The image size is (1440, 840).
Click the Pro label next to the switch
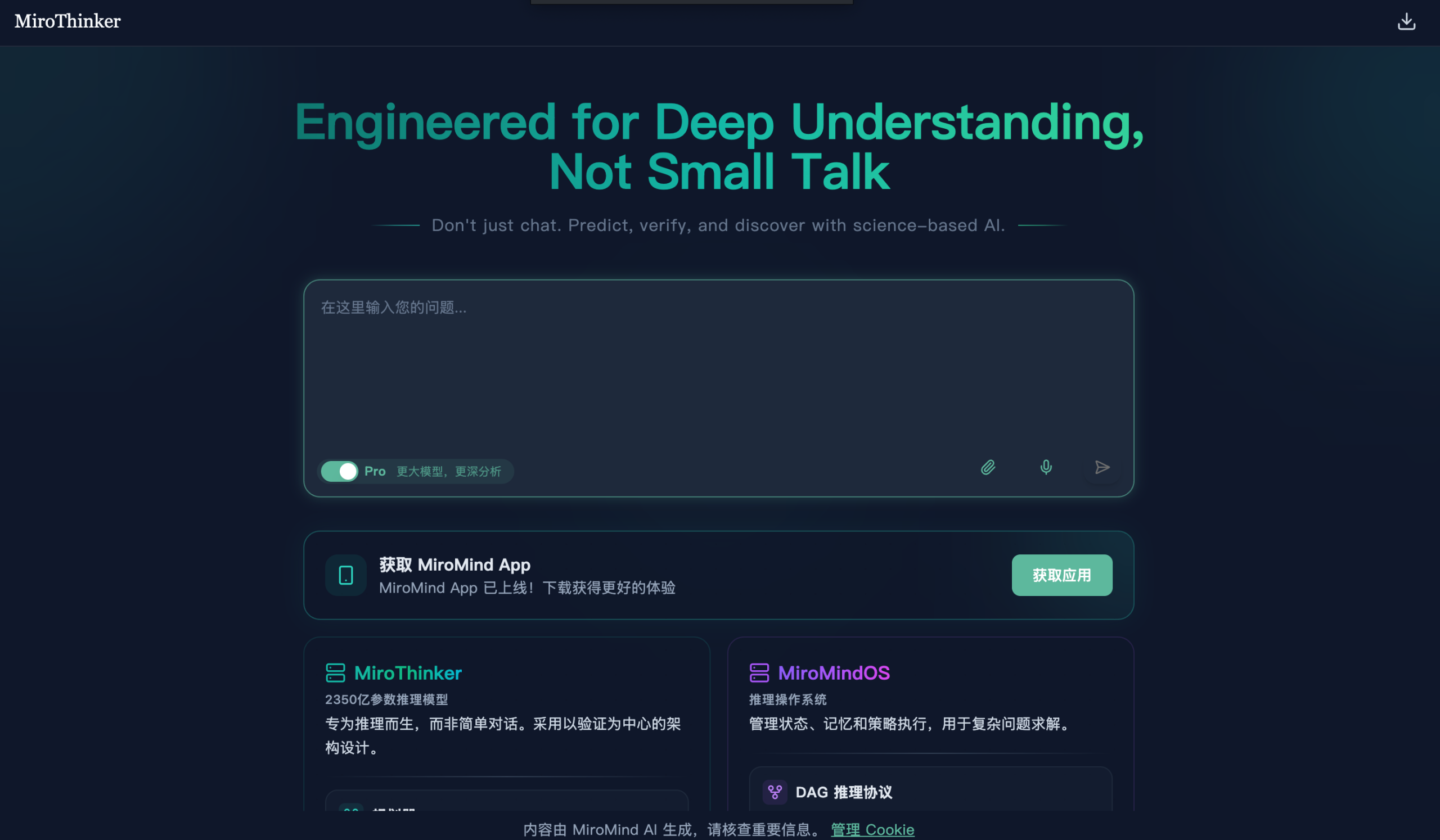pos(374,471)
